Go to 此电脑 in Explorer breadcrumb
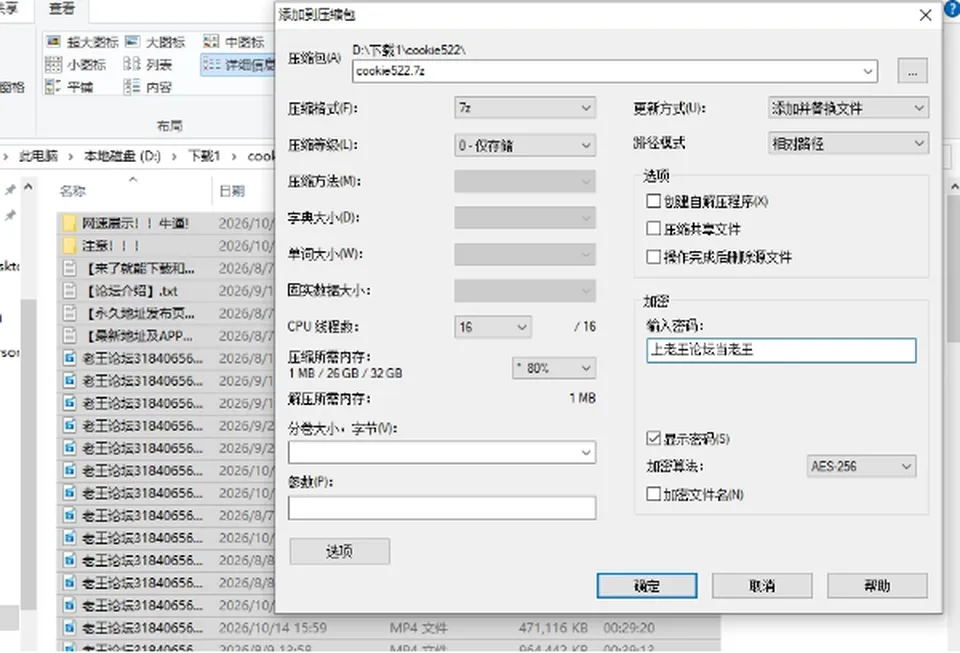The height and width of the screenshot is (653, 960). pyautogui.click(x=38, y=156)
